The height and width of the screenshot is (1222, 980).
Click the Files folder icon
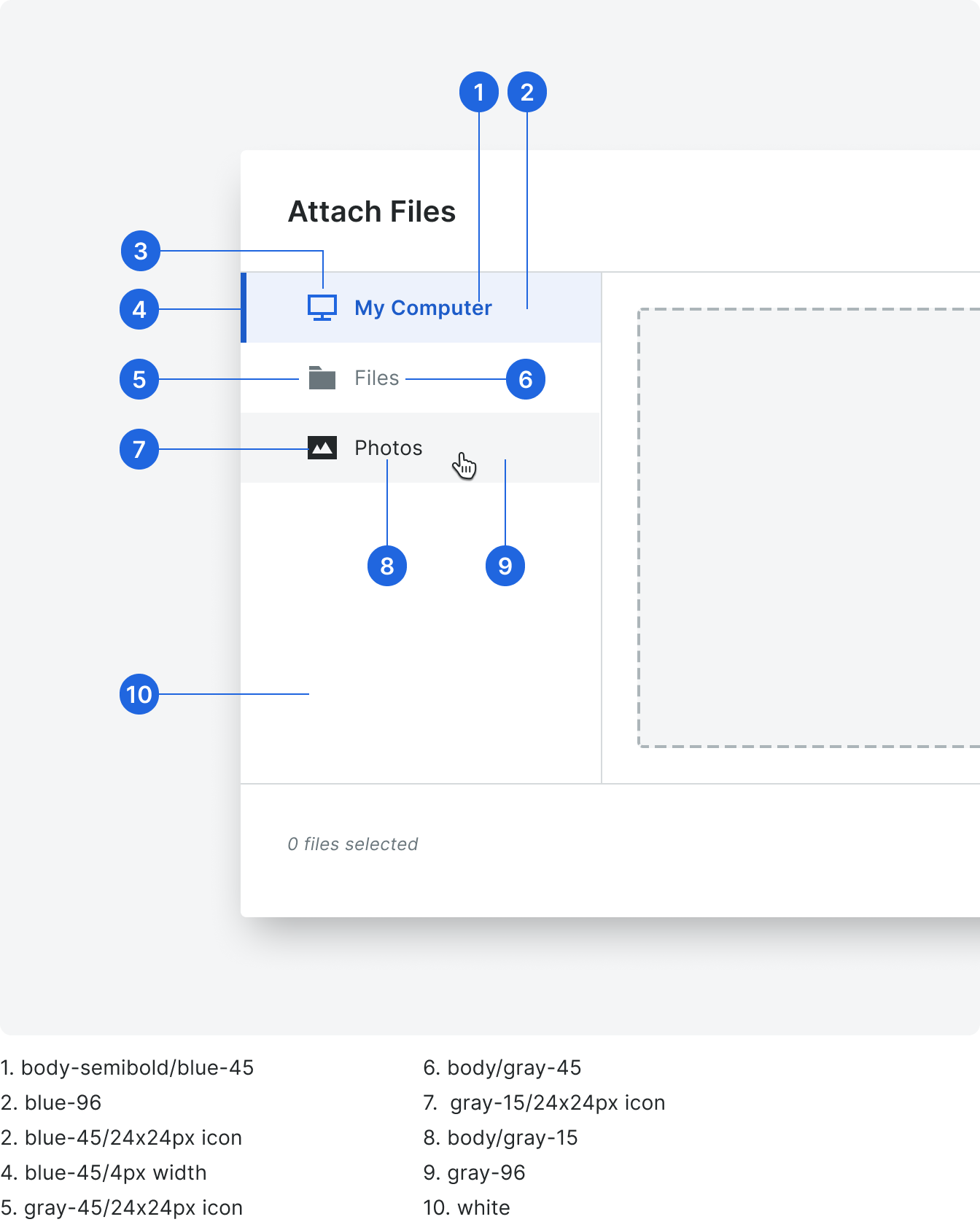(322, 378)
